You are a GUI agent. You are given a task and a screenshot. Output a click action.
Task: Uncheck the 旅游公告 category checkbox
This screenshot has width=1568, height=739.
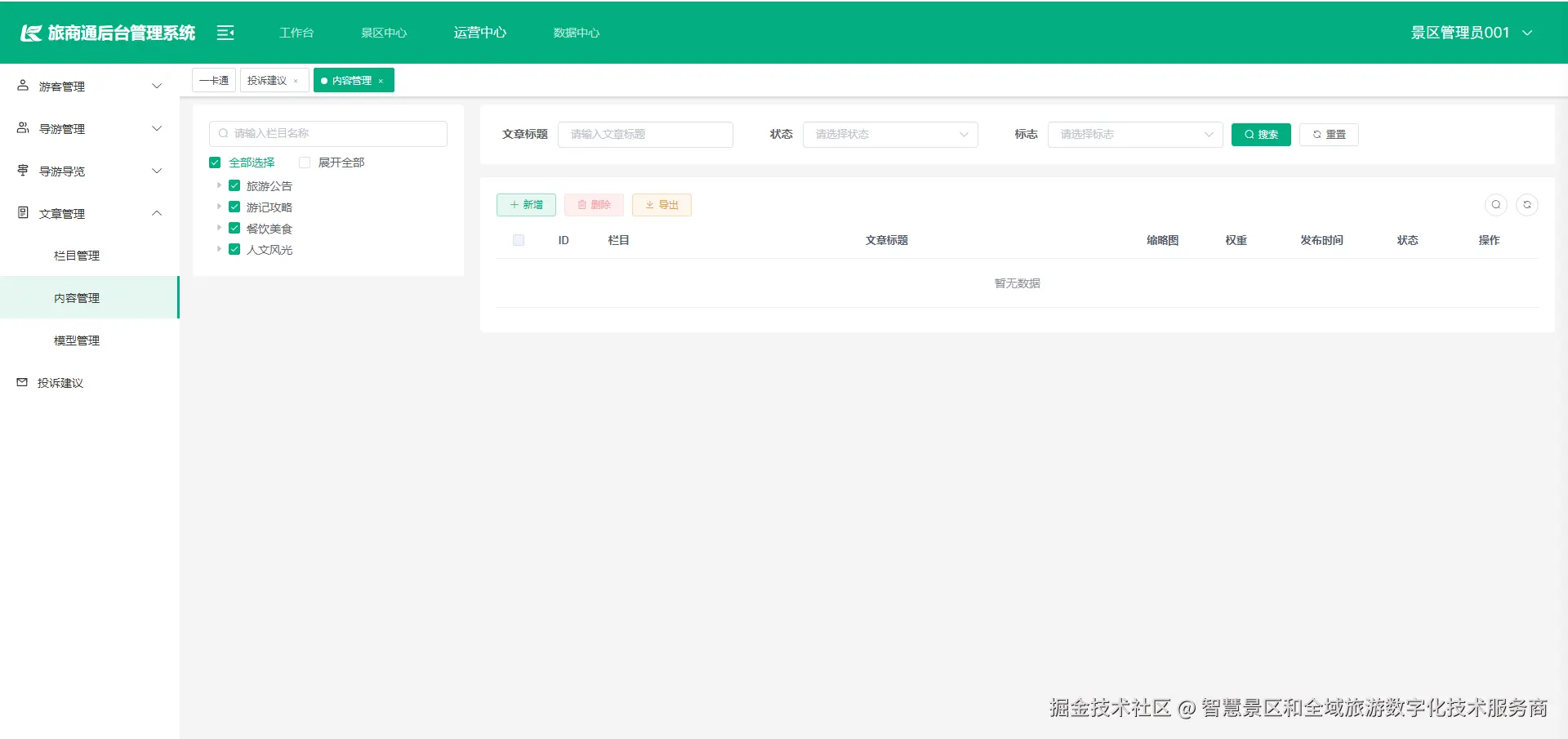click(234, 185)
